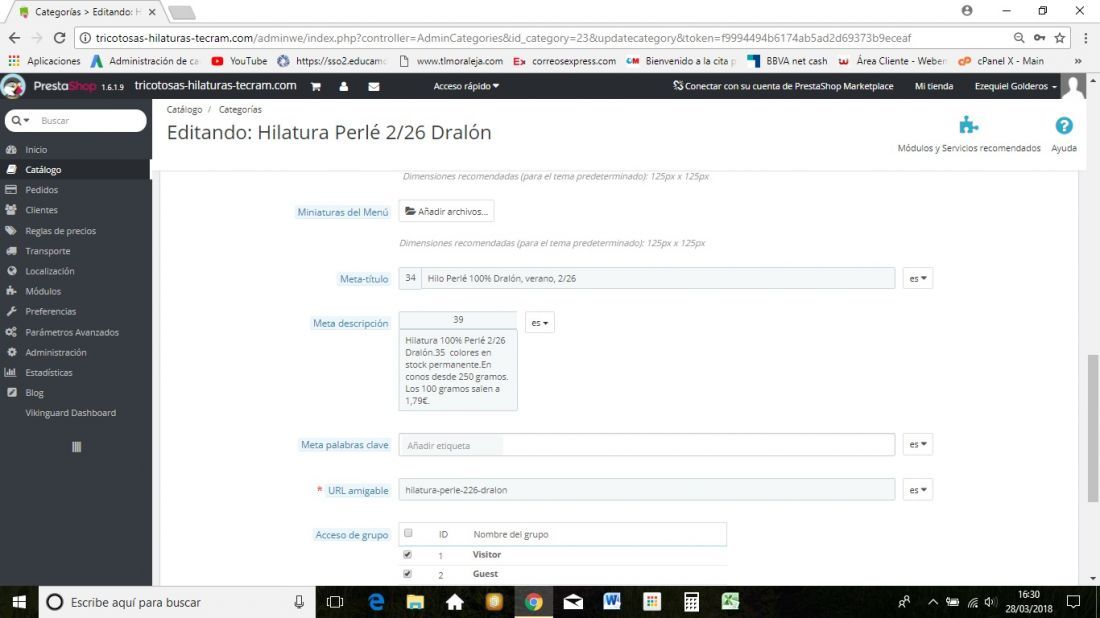
Task: Expand Acceso rápido dropdown
Action: 467,86
